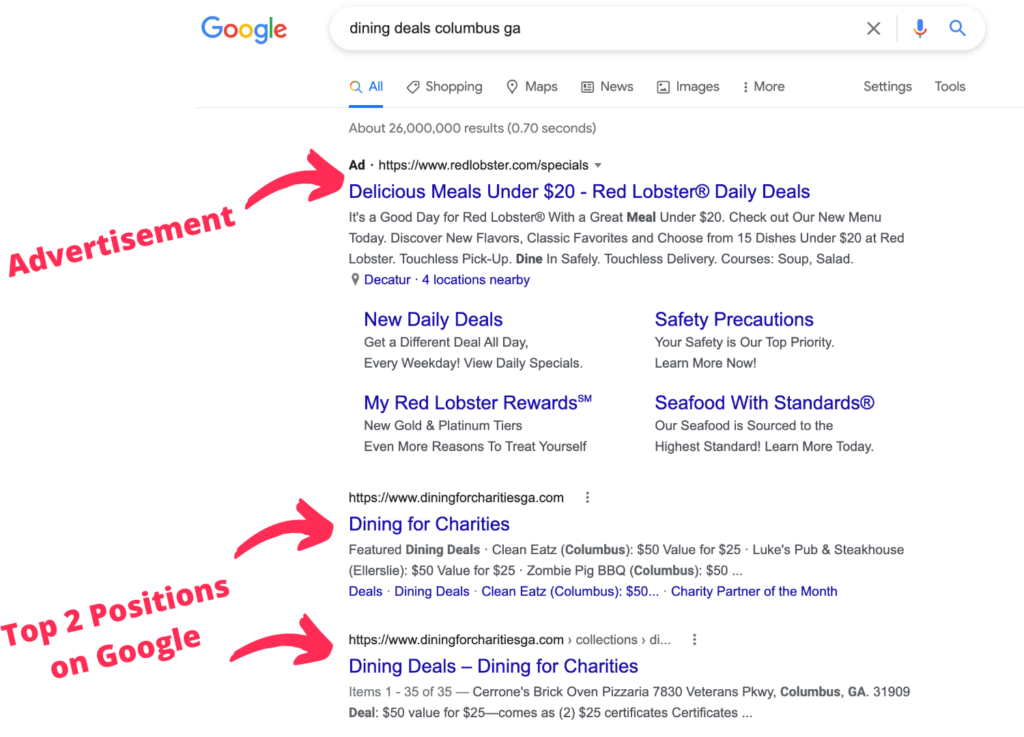Open three-dot menu beside first diningforcharitiesga.com result
This screenshot has height=737, width=1024.
[x=587, y=498]
